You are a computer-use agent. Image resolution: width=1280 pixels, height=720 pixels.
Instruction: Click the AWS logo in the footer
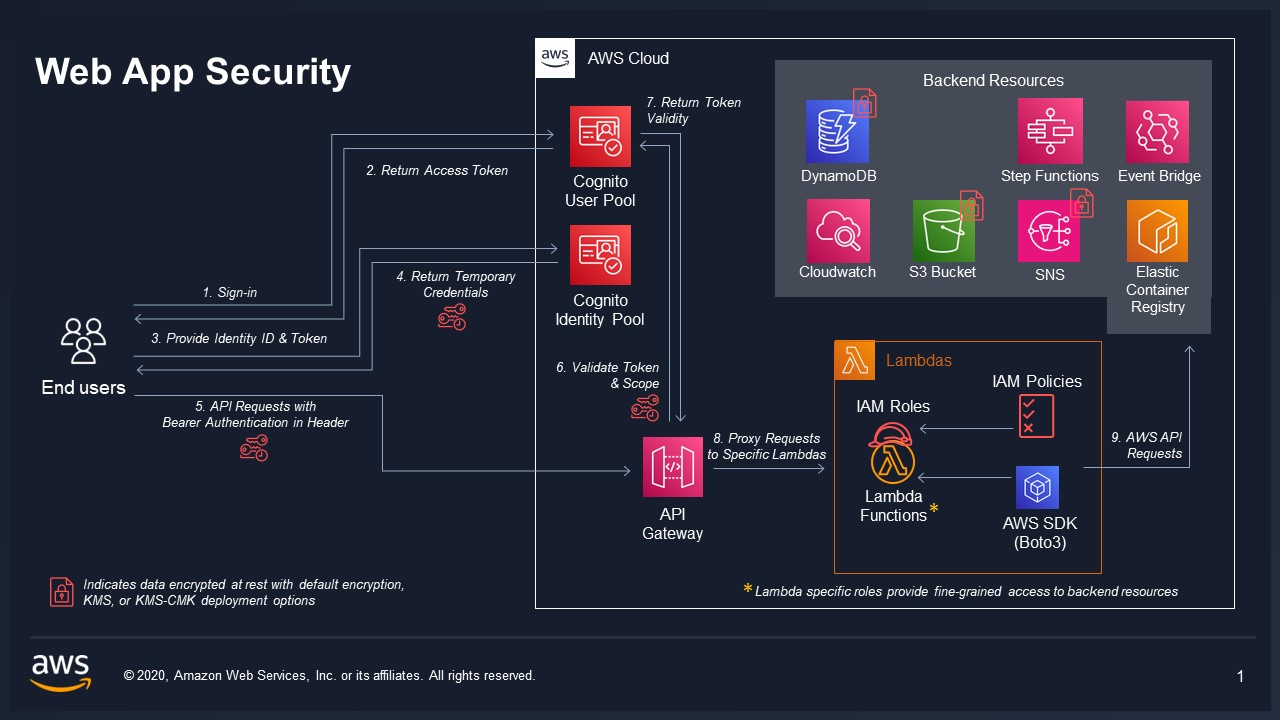click(60, 673)
